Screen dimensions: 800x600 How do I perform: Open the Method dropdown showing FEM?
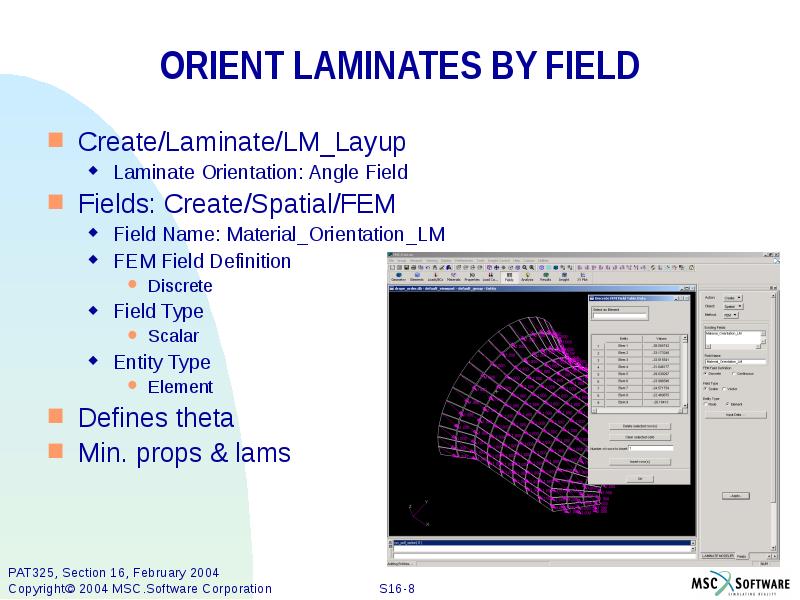[x=730, y=313]
